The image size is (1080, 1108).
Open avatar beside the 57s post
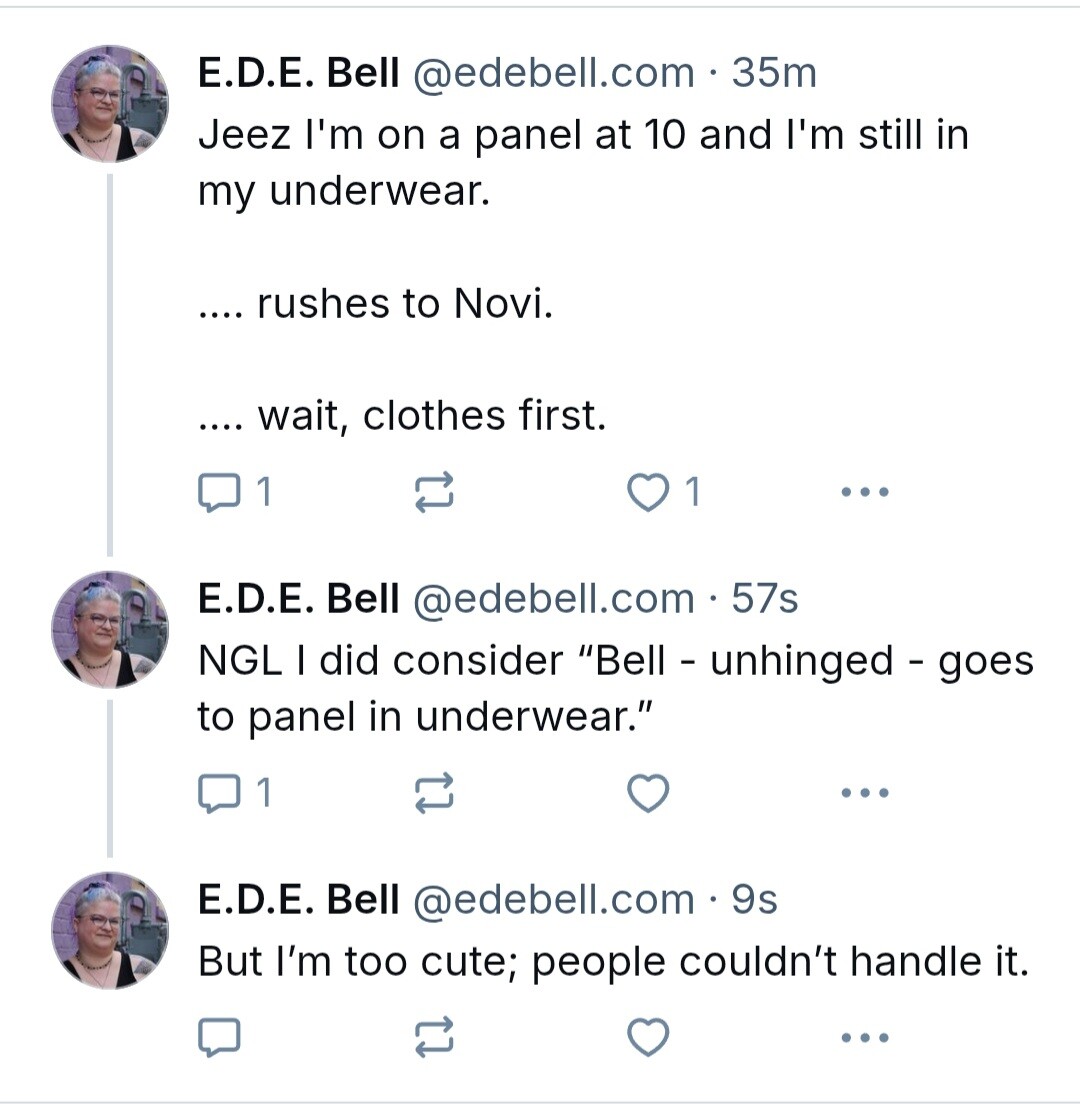110,630
